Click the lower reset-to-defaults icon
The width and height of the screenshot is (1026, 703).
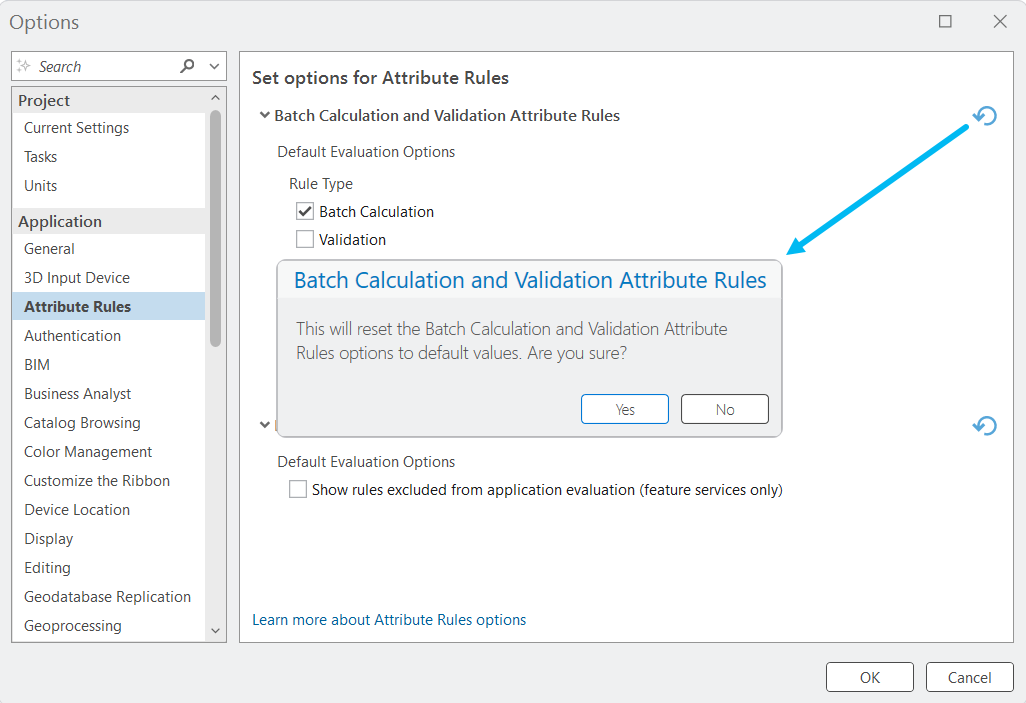click(985, 425)
